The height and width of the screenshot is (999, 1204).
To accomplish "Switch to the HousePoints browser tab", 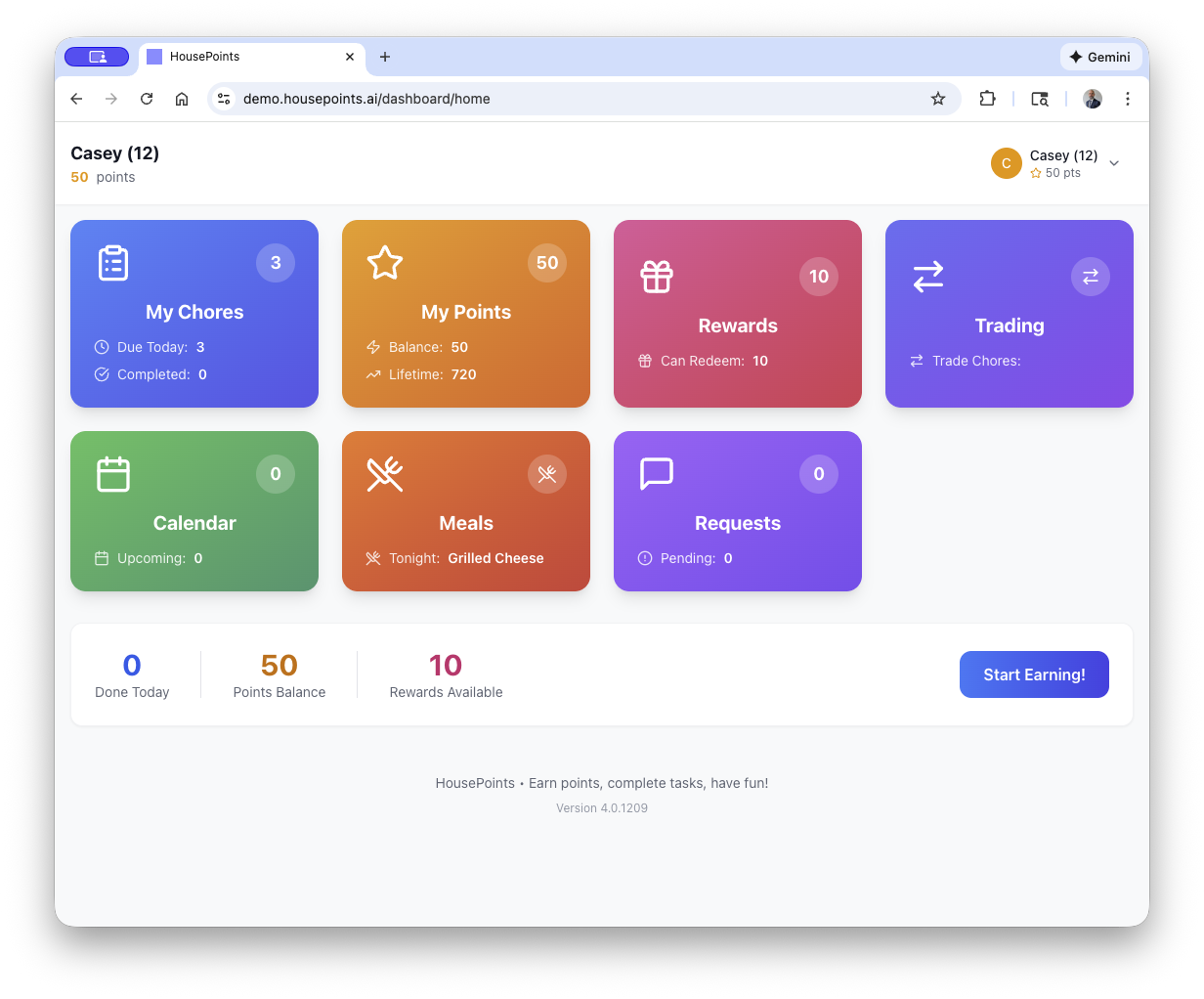I will click(x=252, y=57).
